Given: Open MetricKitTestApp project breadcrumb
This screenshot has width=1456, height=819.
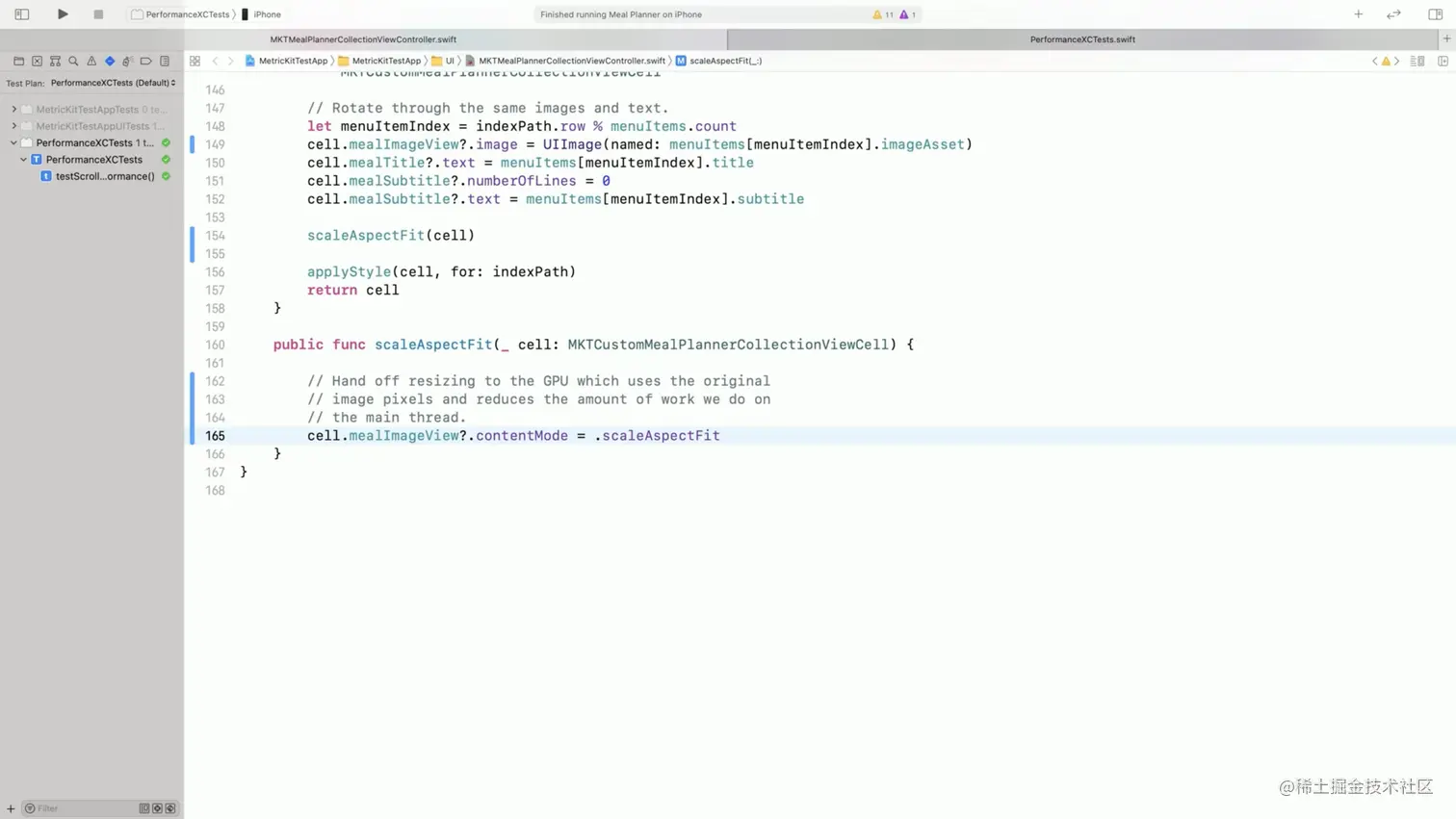Looking at the screenshot, I should tap(286, 61).
